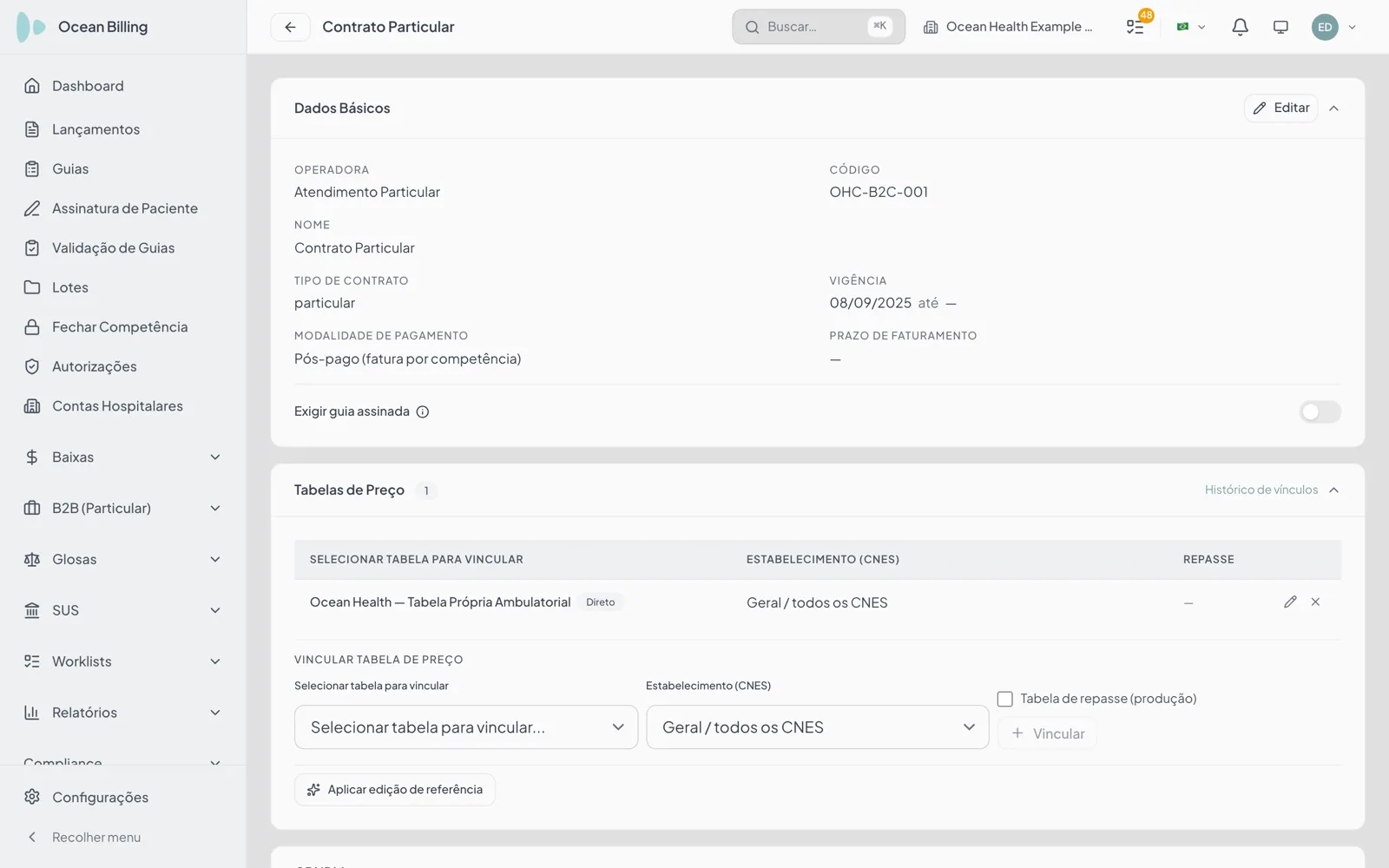Open the notifications bell
The image size is (1389, 868).
click(1240, 27)
